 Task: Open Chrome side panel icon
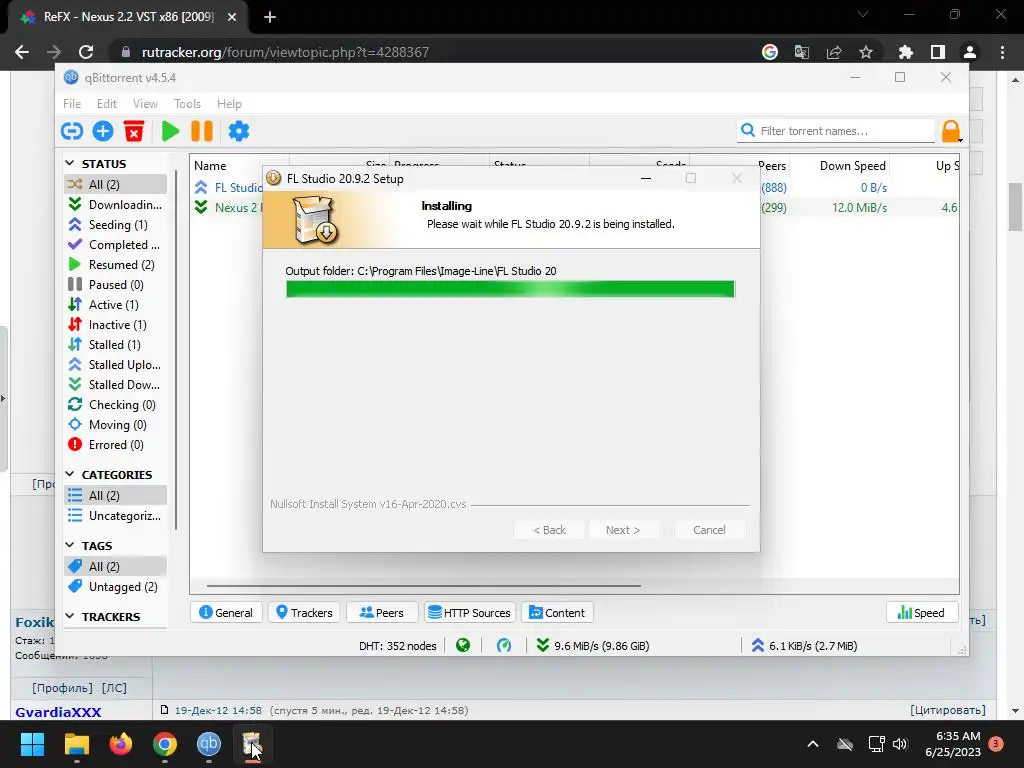pyautogui.click(x=938, y=52)
